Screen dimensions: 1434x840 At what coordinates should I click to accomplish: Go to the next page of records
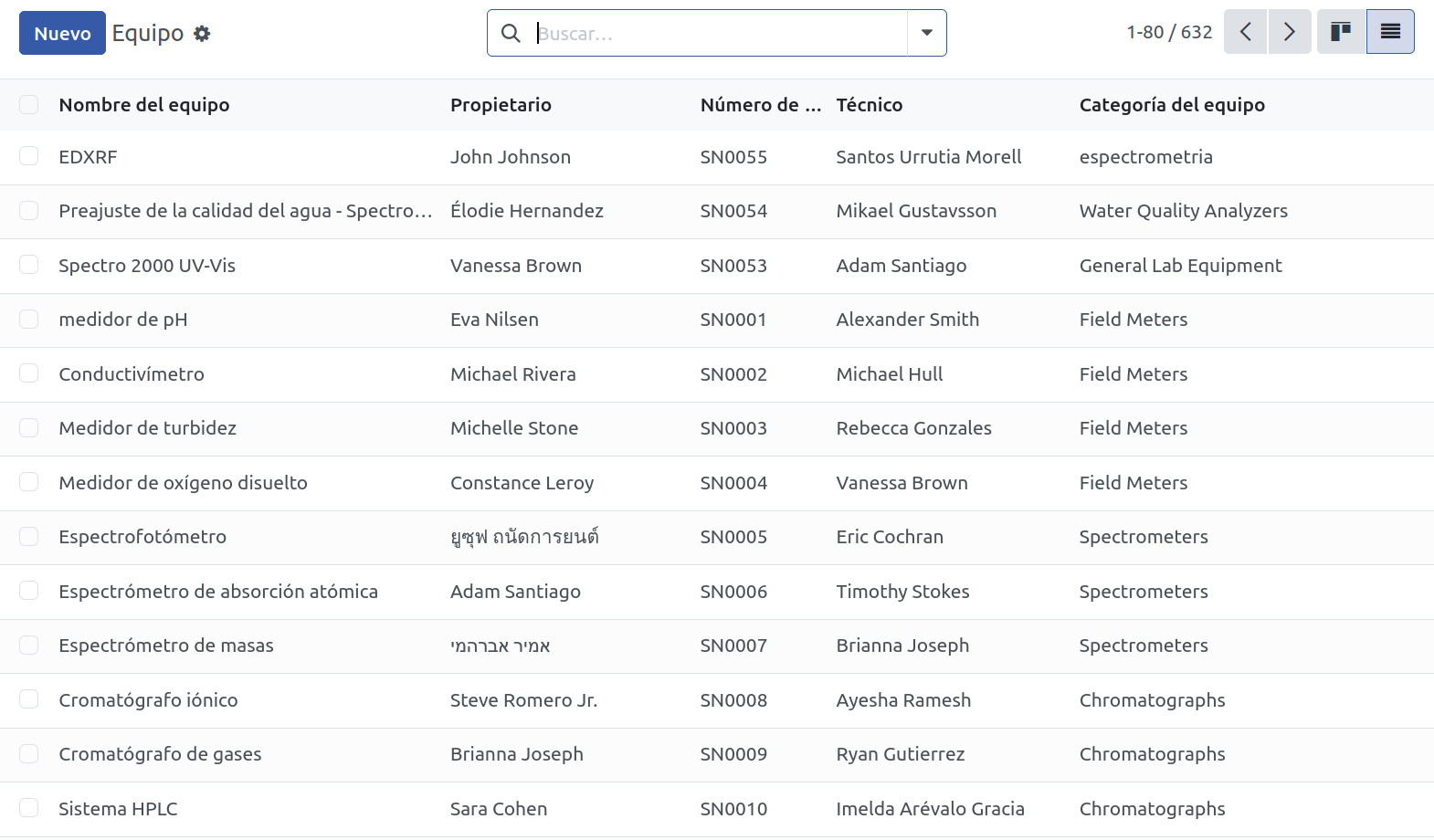pos(1290,32)
